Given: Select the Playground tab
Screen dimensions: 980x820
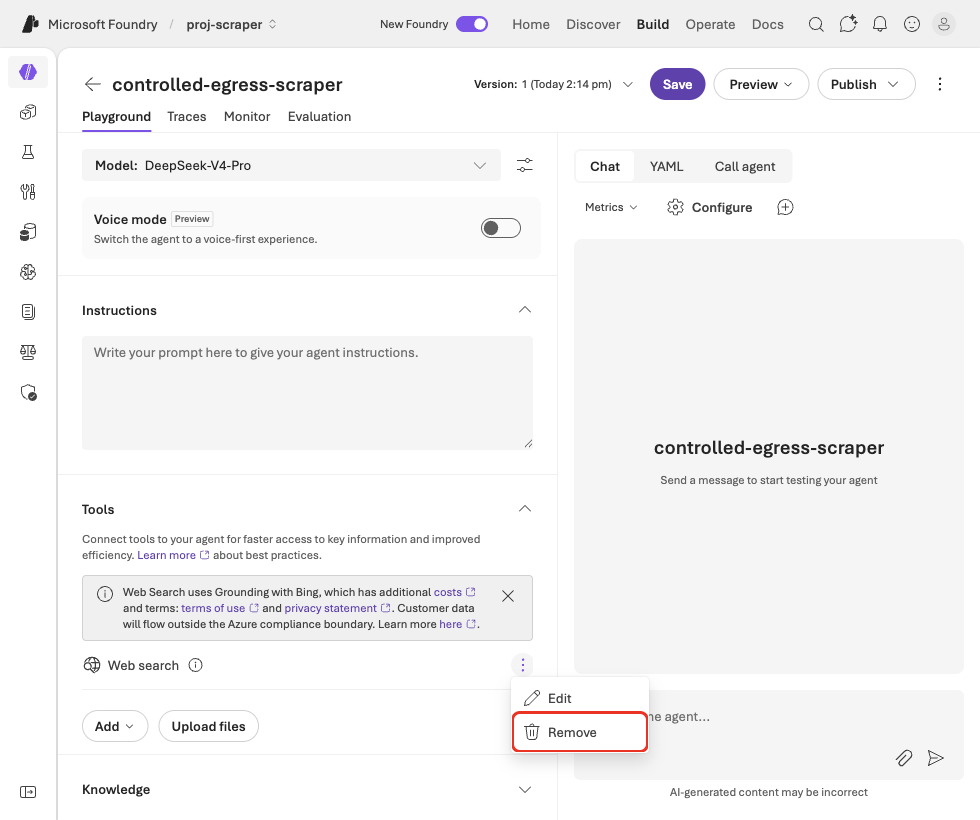Looking at the screenshot, I should click(116, 117).
